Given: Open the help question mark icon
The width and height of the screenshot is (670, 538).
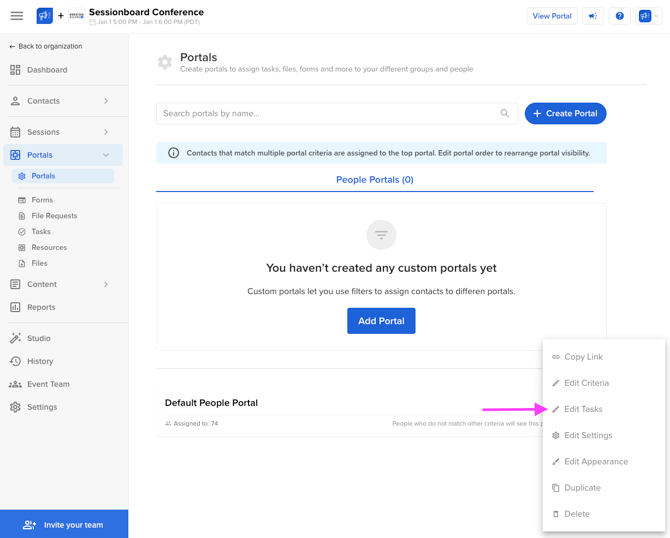Looking at the screenshot, I should tap(619, 16).
